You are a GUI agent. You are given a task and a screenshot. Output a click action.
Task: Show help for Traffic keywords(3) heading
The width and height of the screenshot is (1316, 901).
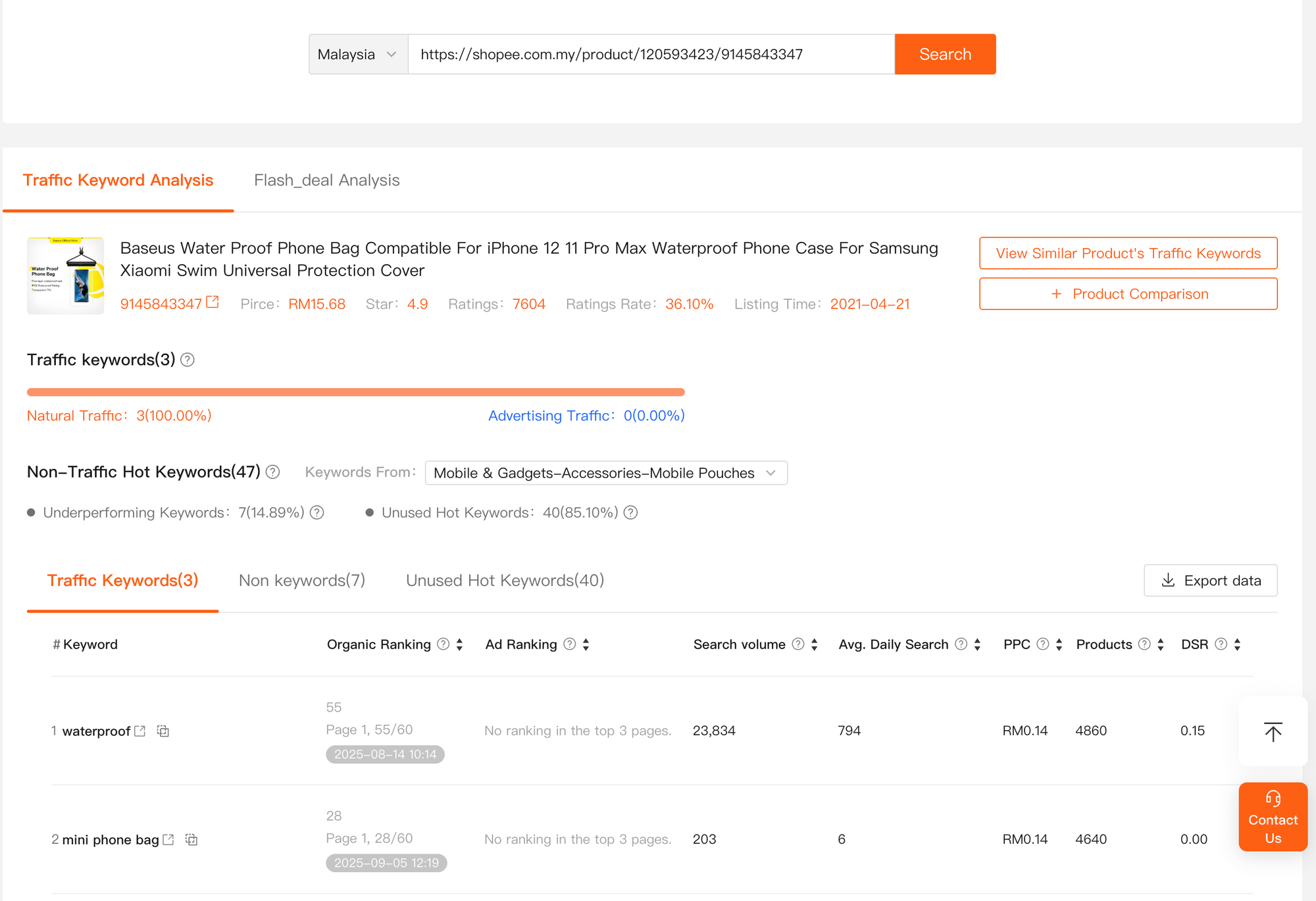[x=188, y=360]
